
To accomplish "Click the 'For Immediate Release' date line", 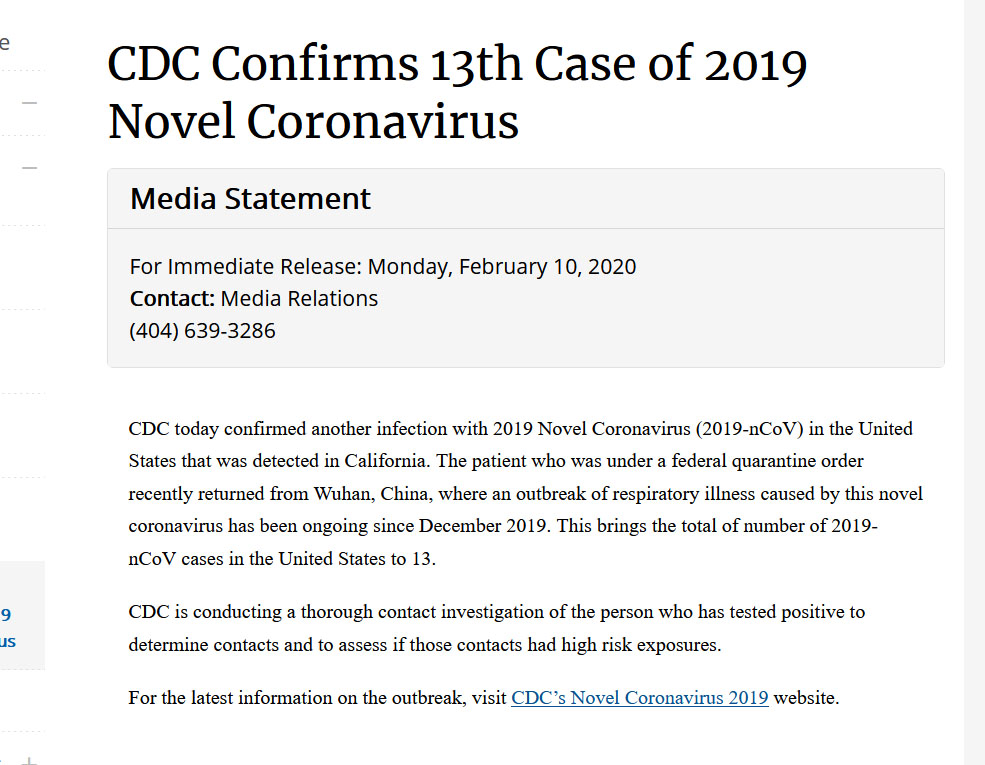I will 383,266.
